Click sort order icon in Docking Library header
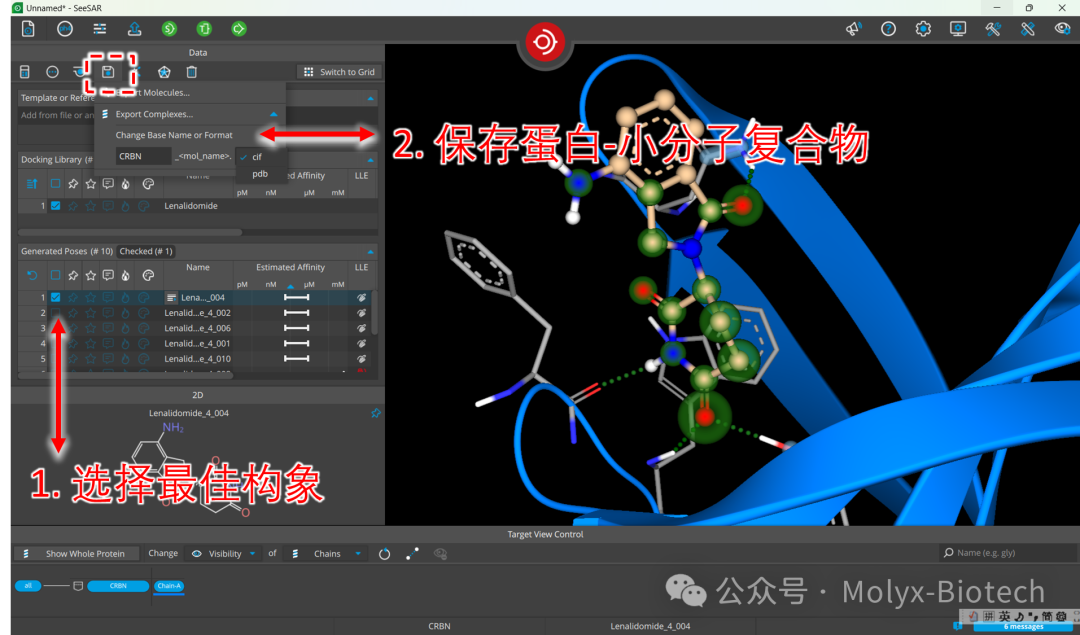Viewport: 1080px width, 635px height. (32, 184)
